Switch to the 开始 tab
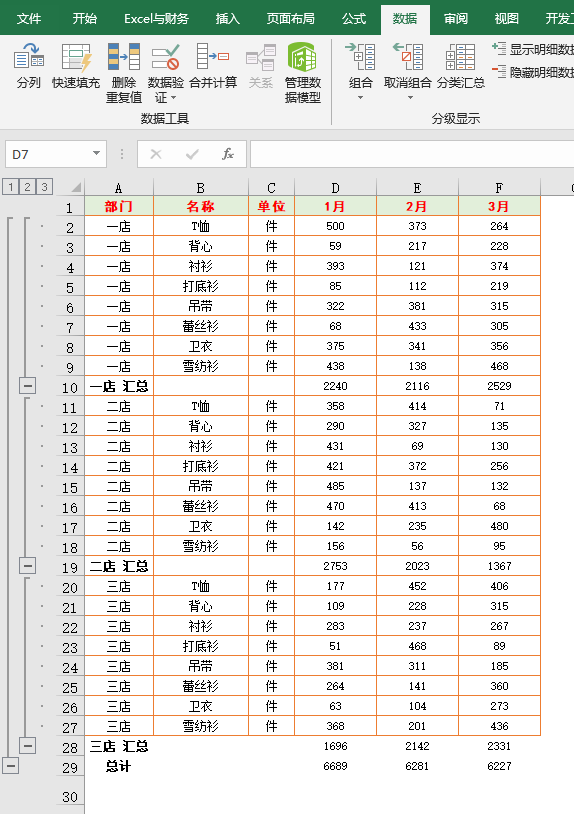This screenshot has height=814, width=574. pos(85,19)
